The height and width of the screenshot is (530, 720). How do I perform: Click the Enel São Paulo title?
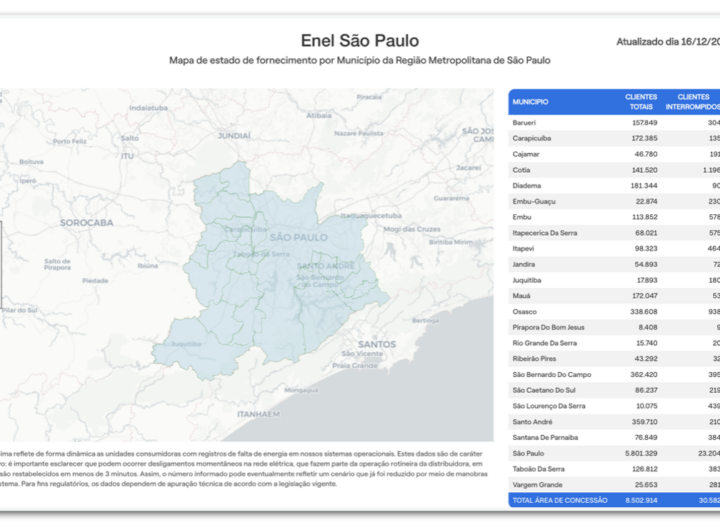[359, 41]
